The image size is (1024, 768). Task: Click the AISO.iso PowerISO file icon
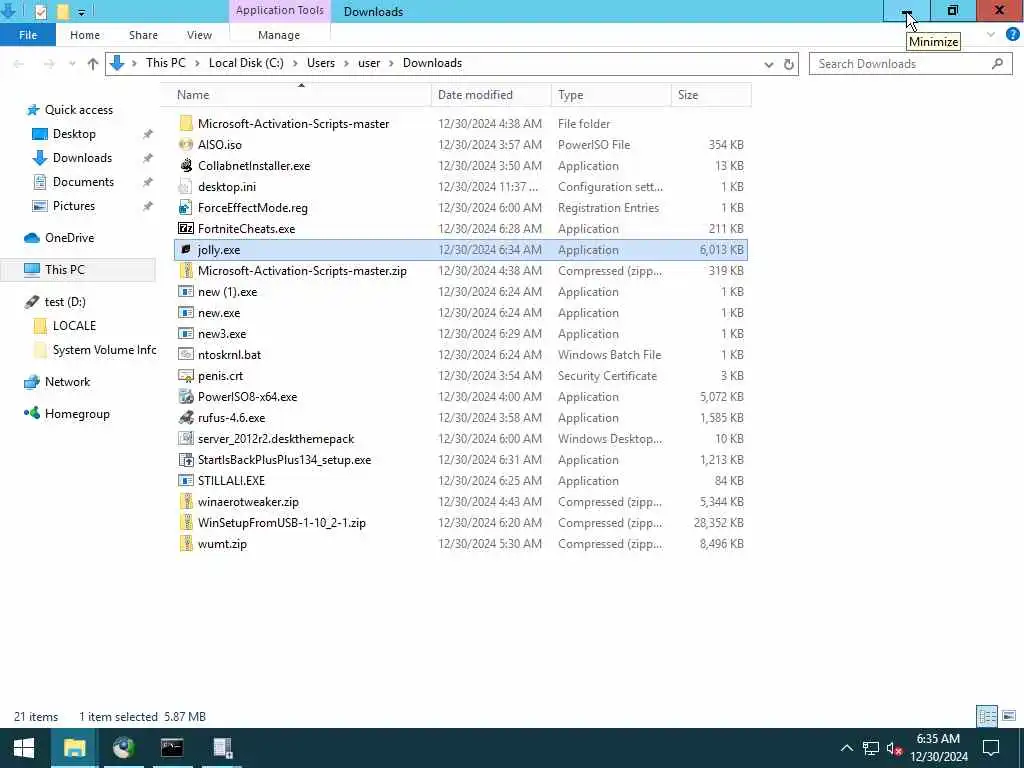pyautogui.click(x=186, y=144)
